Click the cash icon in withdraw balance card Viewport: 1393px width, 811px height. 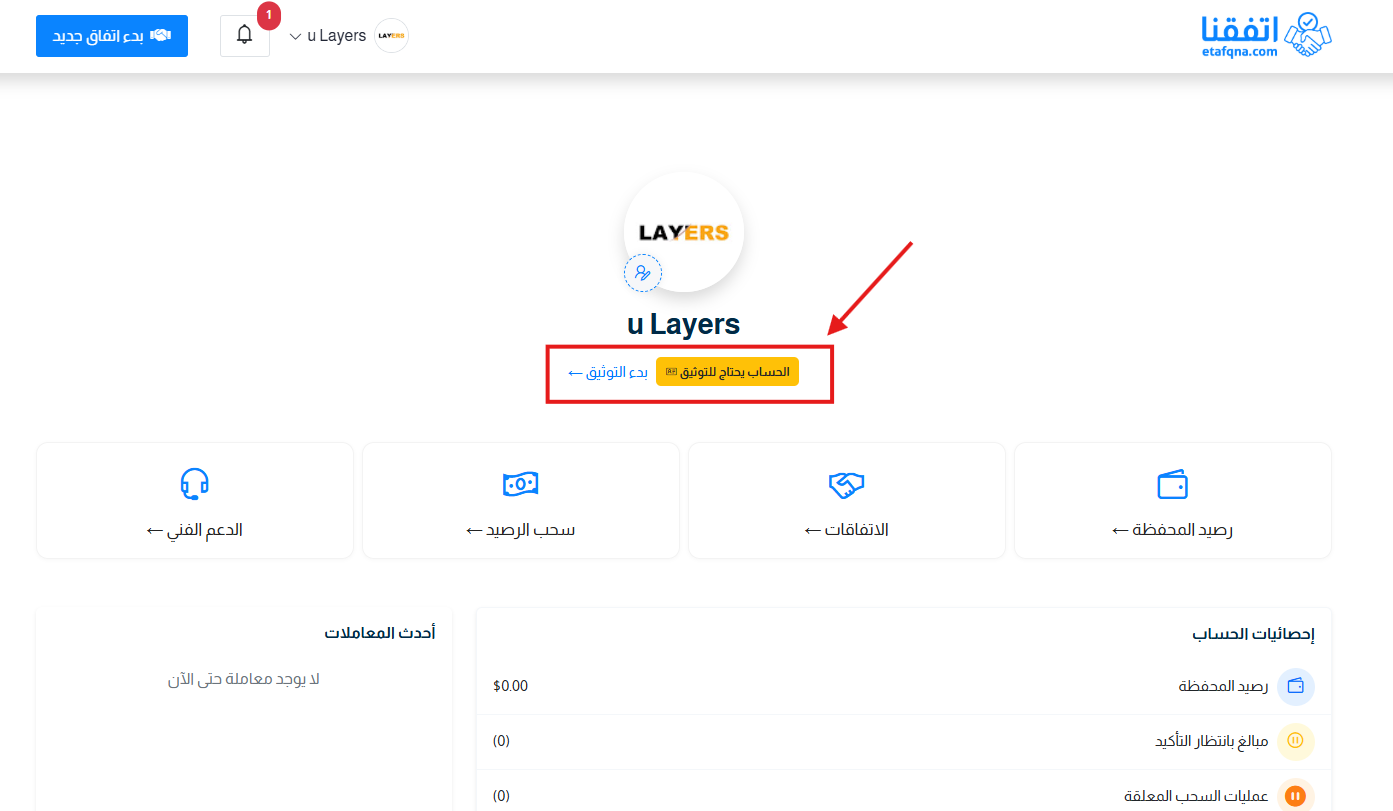coord(520,485)
